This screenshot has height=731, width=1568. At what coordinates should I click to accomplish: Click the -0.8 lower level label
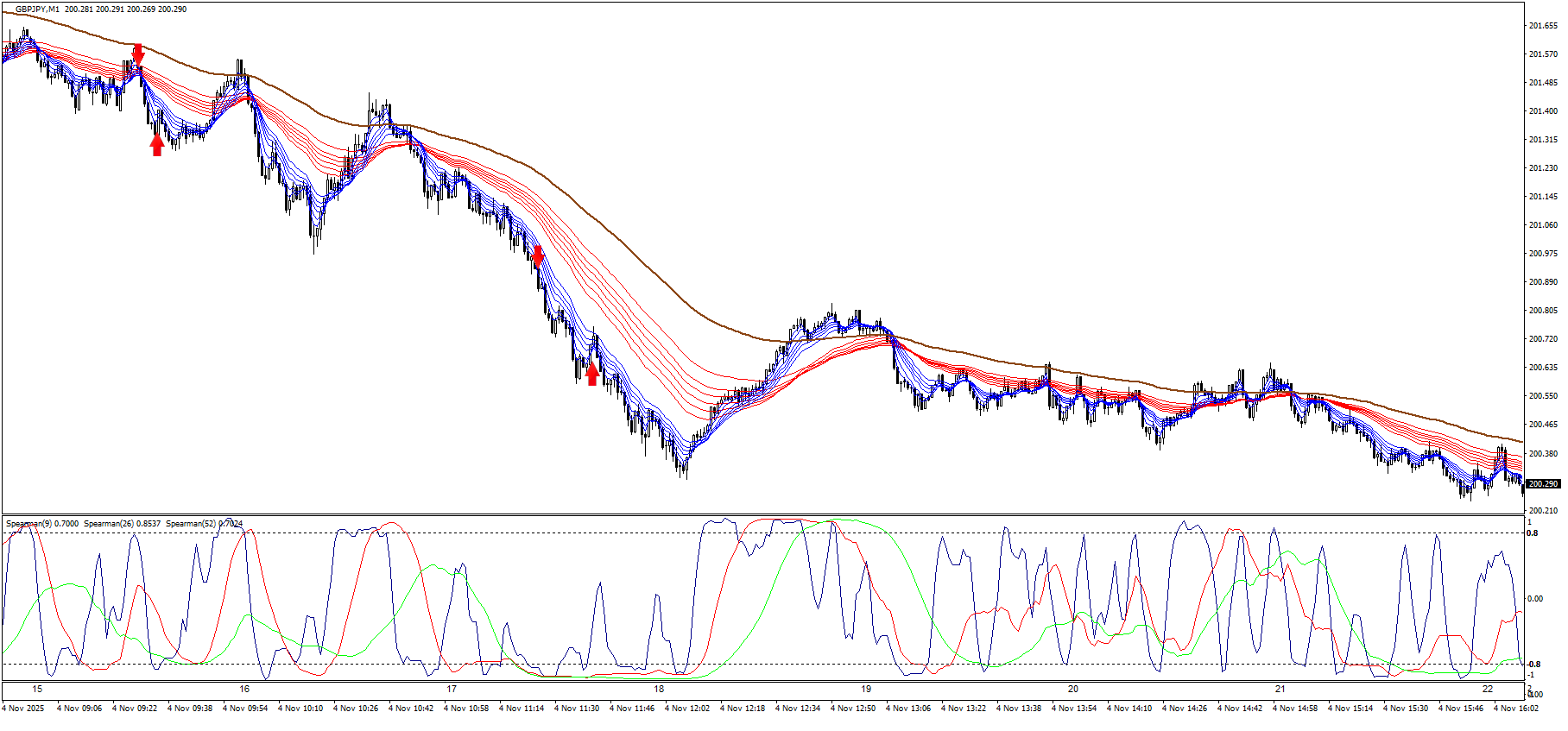coord(1533,665)
